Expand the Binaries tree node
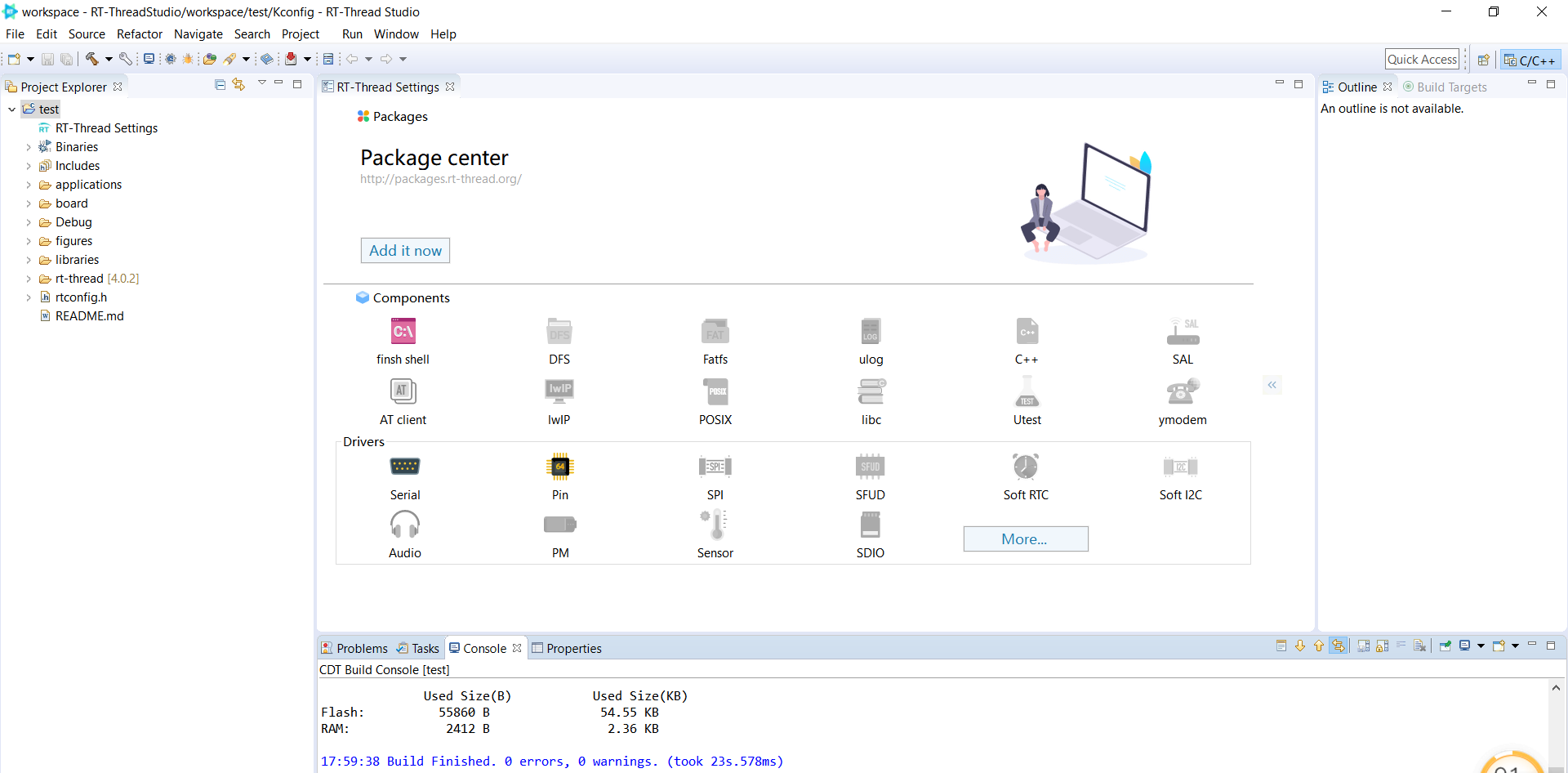The width and height of the screenshot is (1568, 773). click(x=29, y=147)
